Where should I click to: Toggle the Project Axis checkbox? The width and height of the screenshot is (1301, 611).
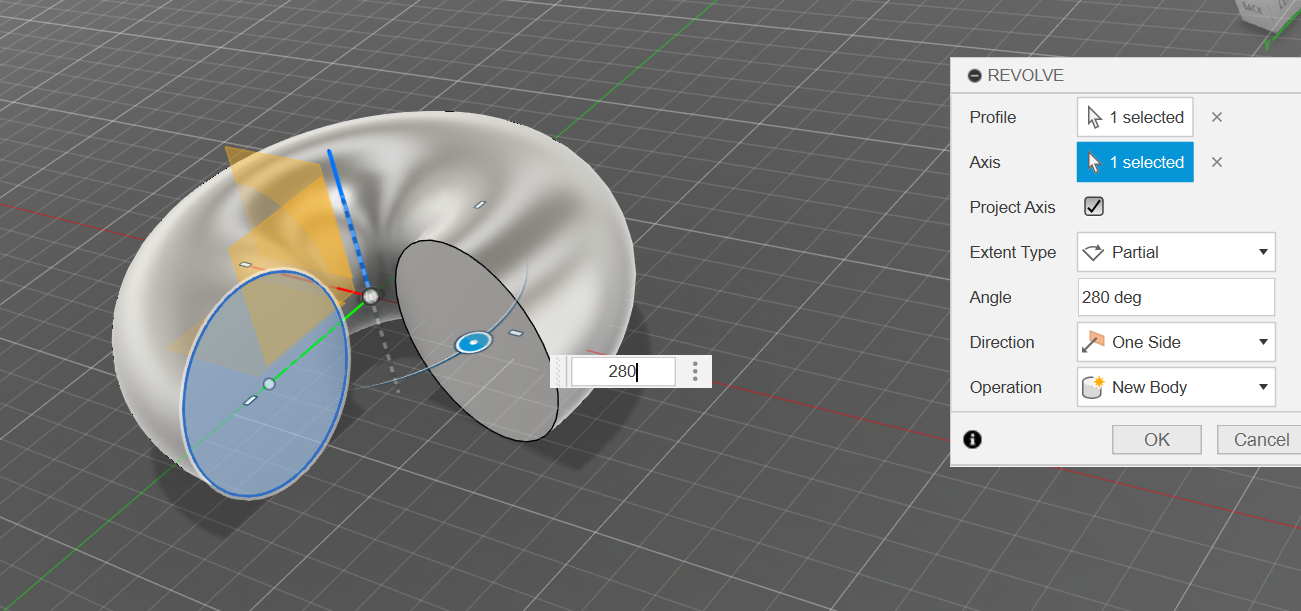1094,207
